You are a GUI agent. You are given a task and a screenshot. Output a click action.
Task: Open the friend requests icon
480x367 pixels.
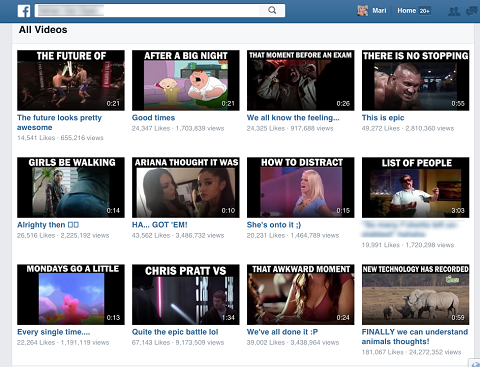click(x=454, y=11)
